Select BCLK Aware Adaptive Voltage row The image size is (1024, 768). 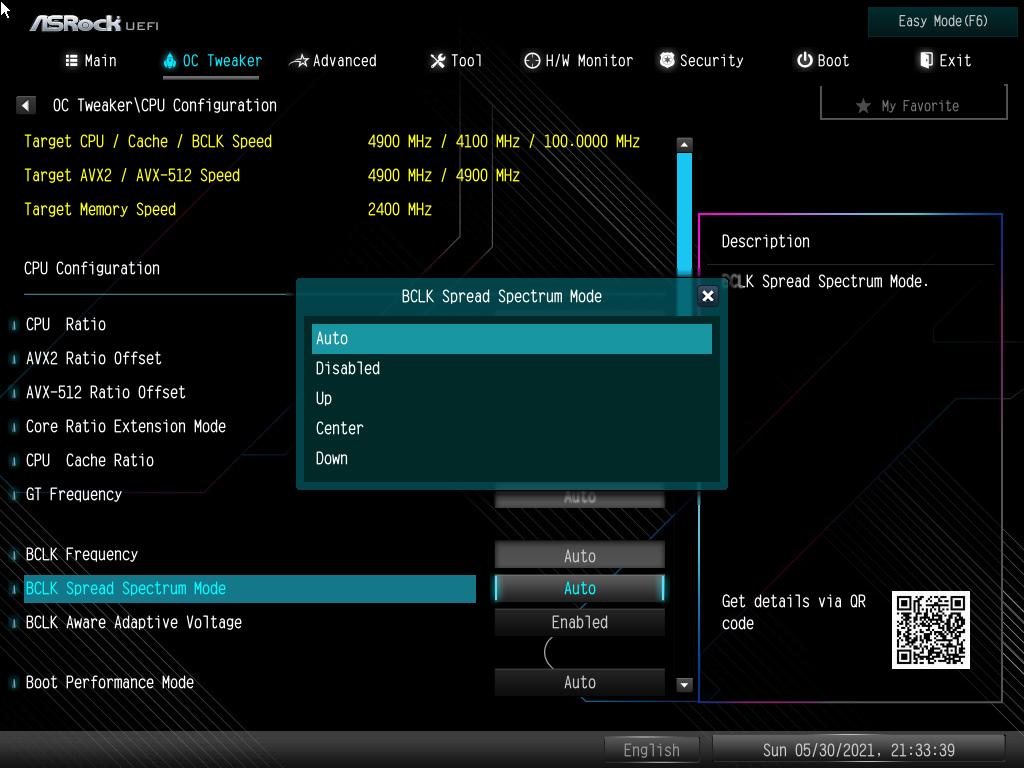tap(133, 622)
